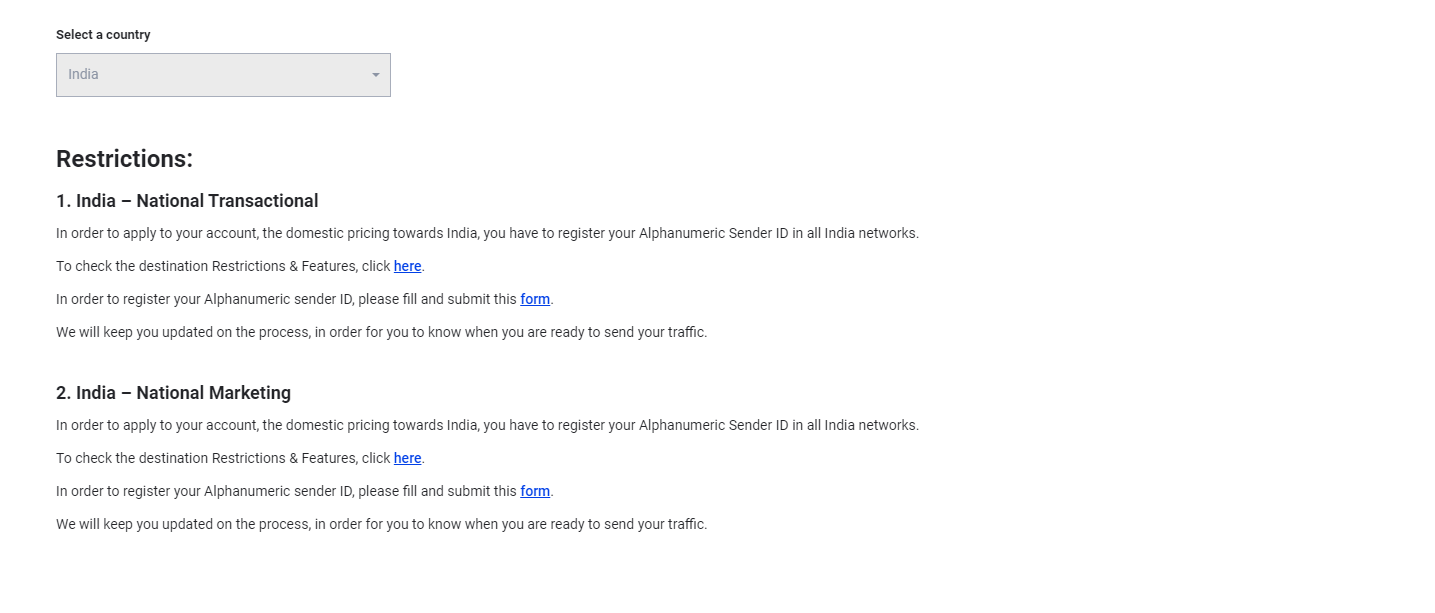Select the 'India – National Marketing' heading
Screen dimensions: 1435x613
point(173,393)
